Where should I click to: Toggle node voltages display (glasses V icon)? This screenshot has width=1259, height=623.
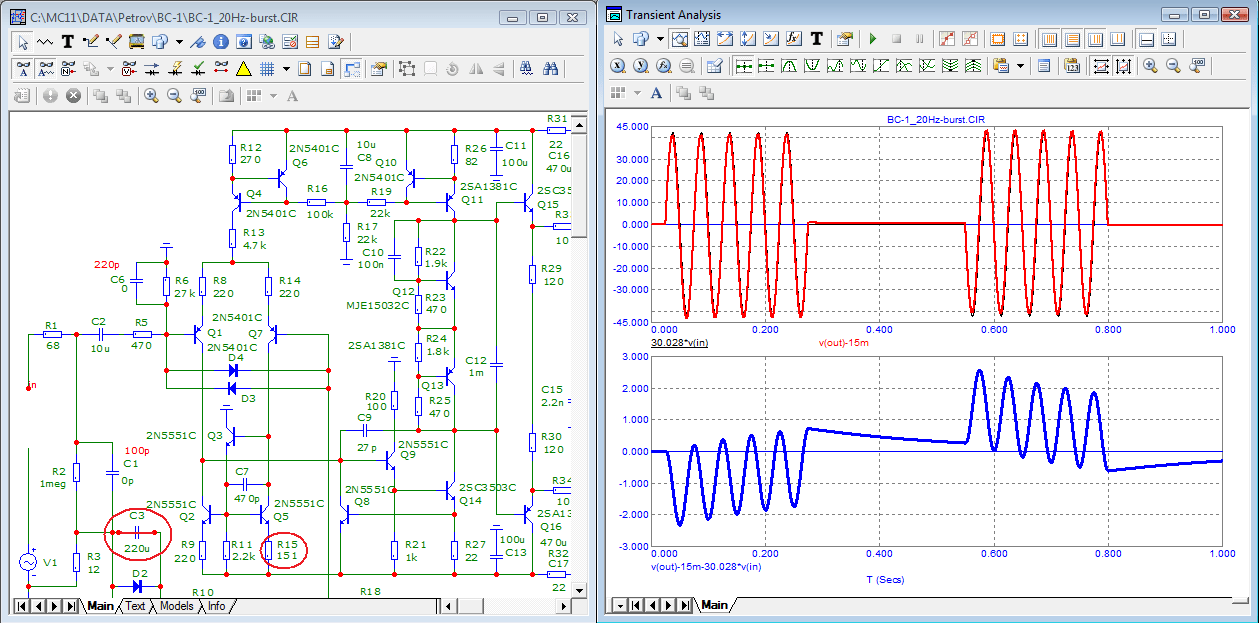[129, 69]
